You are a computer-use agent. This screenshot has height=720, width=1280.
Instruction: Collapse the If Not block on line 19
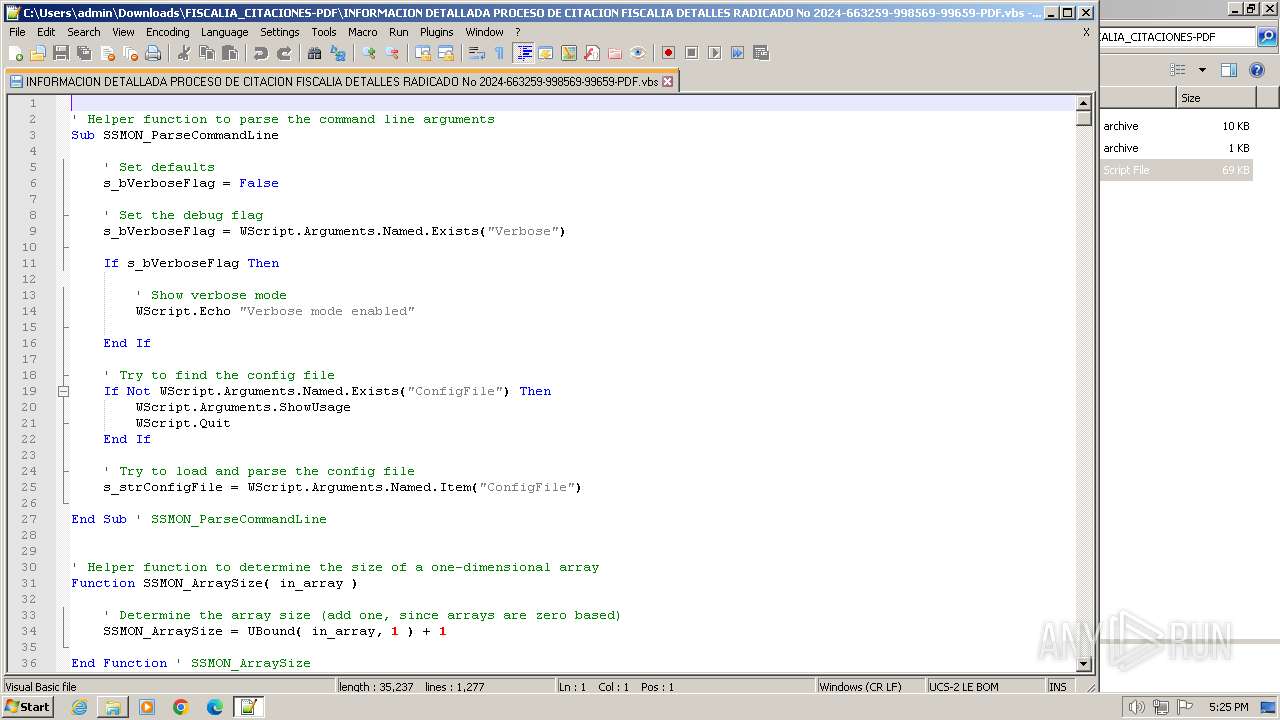coord(63,391)
